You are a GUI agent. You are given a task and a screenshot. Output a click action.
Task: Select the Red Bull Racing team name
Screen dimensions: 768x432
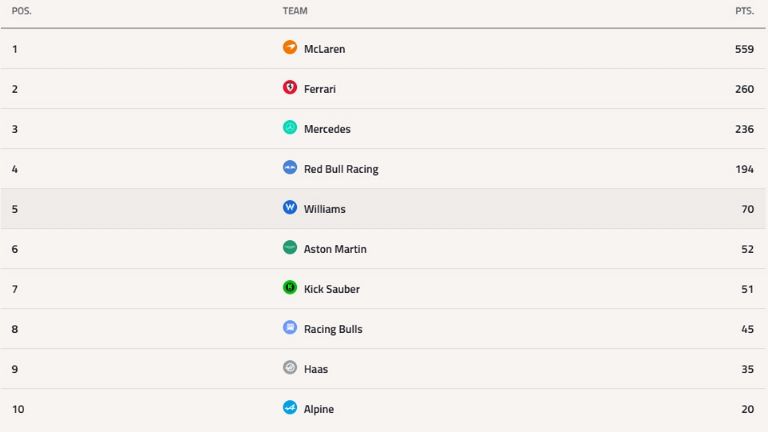341,169
